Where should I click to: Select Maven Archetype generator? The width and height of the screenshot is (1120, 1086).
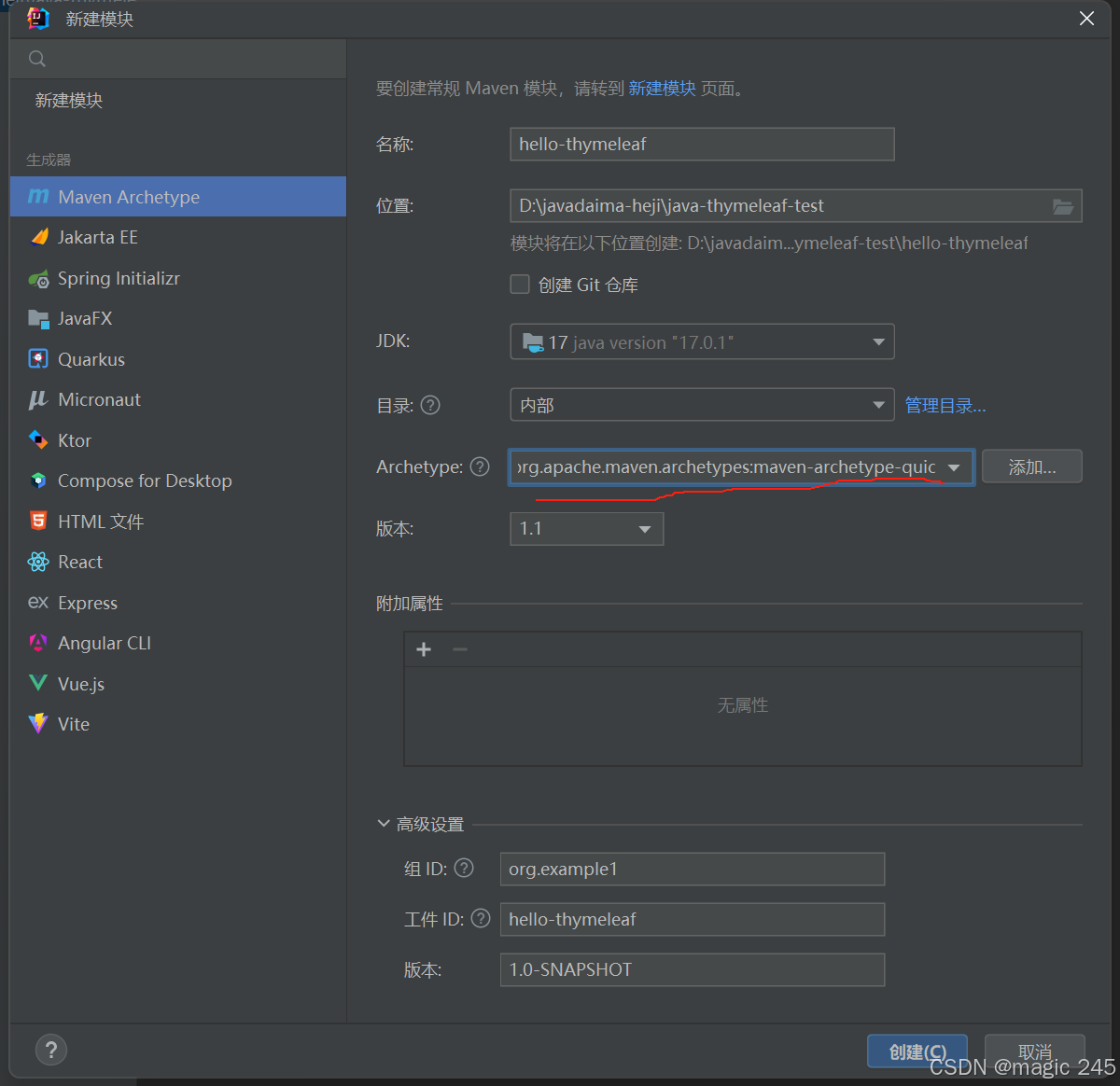point(178,197)
